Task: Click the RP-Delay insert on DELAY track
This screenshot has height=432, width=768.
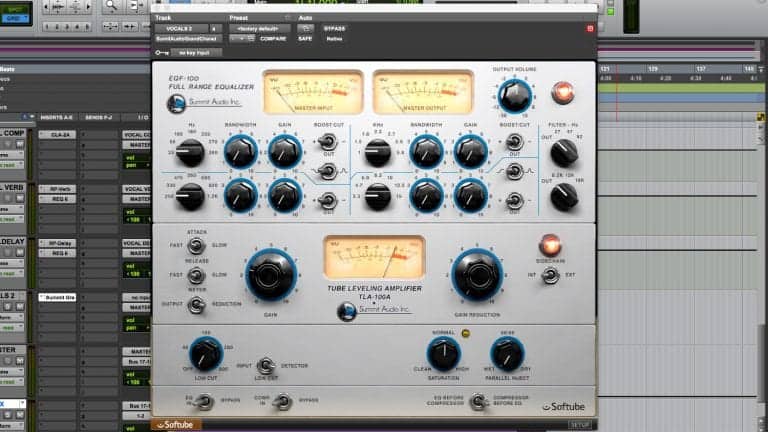Action: click(57, 243)
